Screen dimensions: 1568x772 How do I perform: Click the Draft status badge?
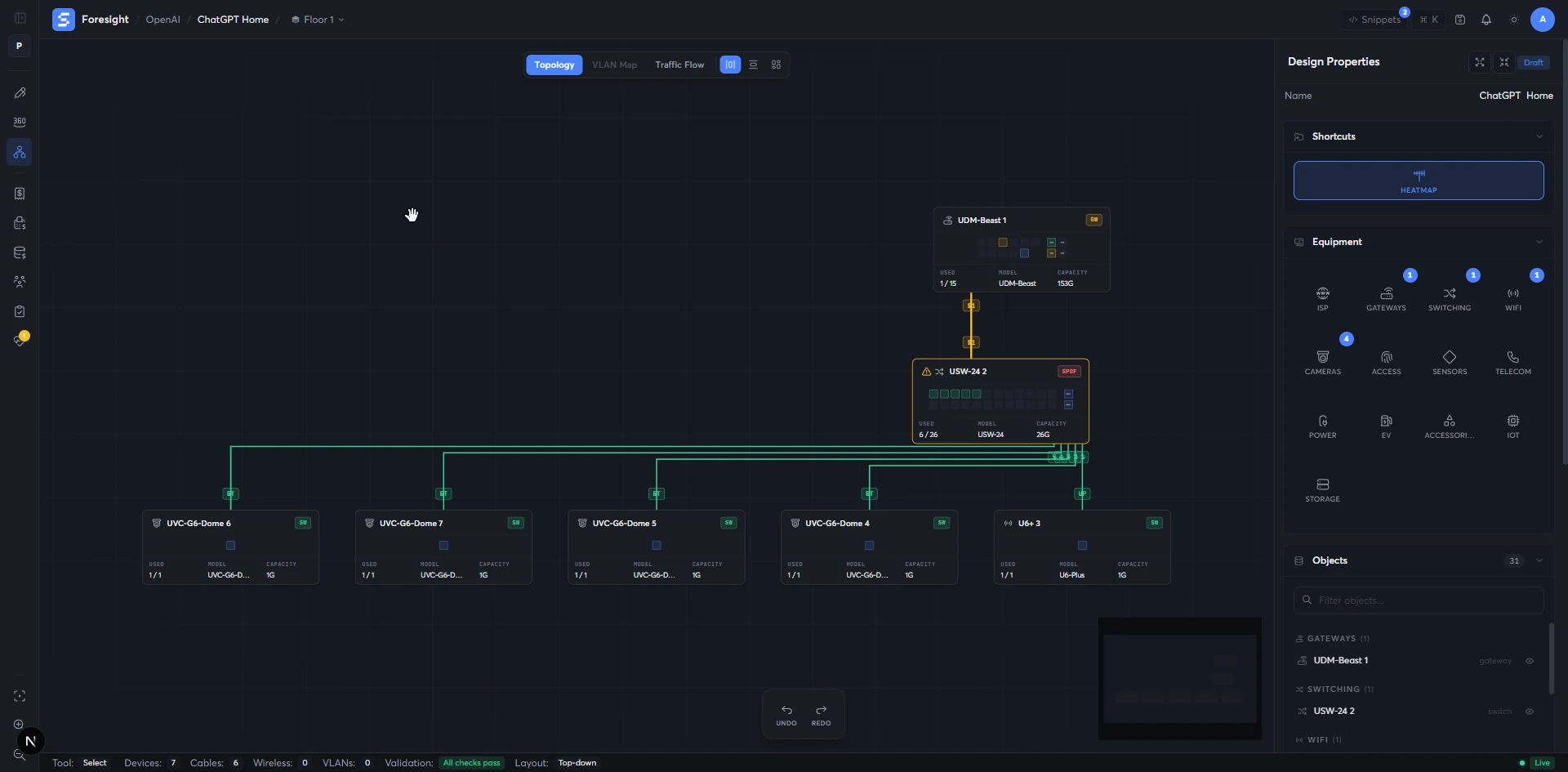[x=1534, y=62]
